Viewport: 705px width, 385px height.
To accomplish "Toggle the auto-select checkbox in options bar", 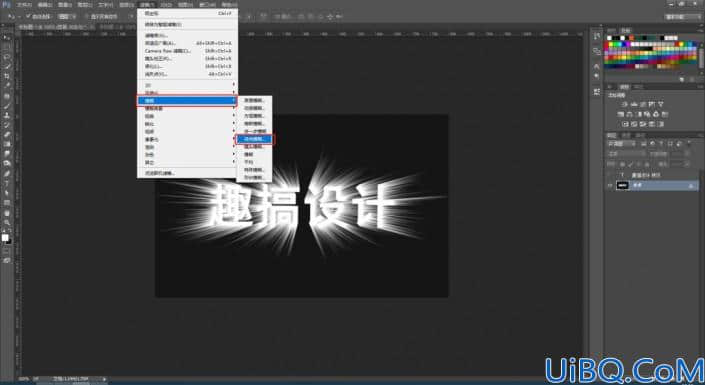I will coord(28,16).
